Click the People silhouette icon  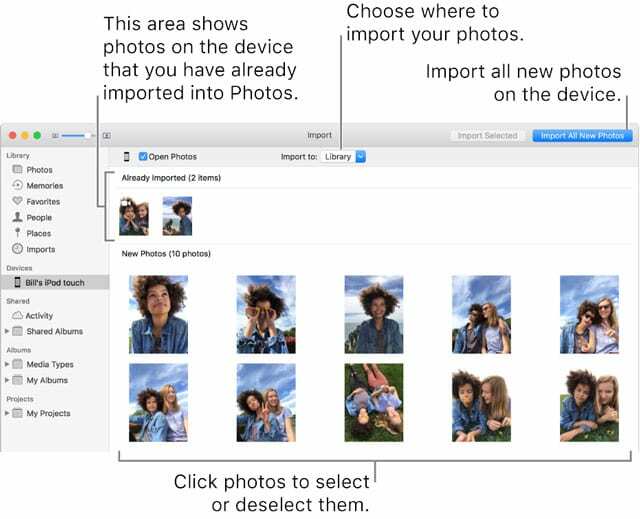click(17, 217)
